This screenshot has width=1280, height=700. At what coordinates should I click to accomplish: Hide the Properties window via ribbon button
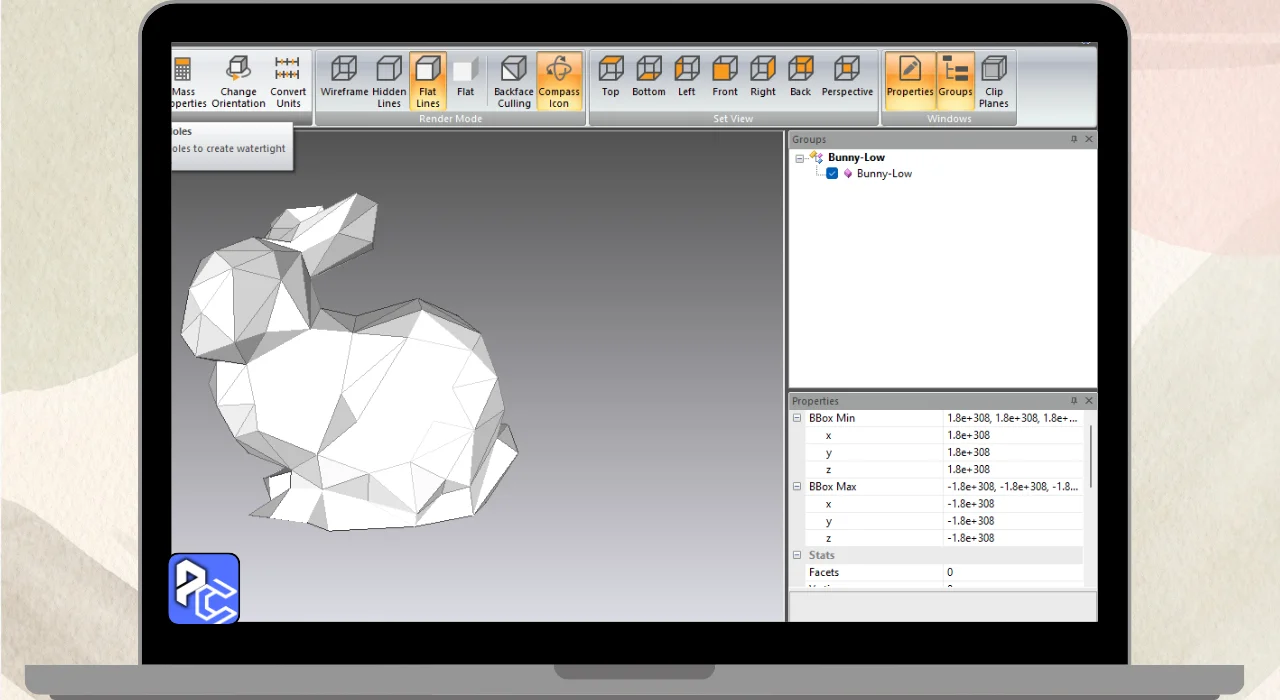coord(909,79)
